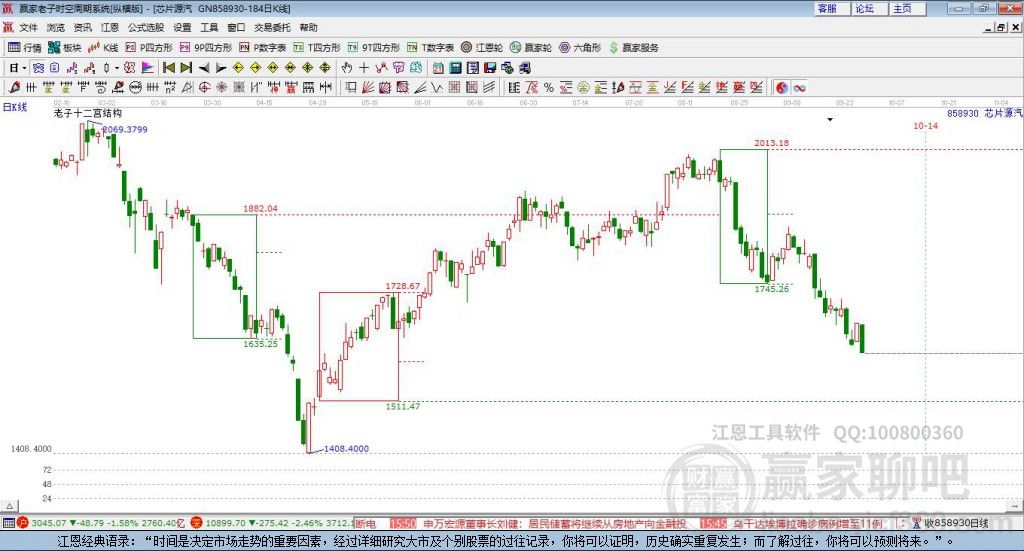Click the 日K线 chart label
Image resolution: width=1024 pixels, height=551 pixels.
pos(15,107)
